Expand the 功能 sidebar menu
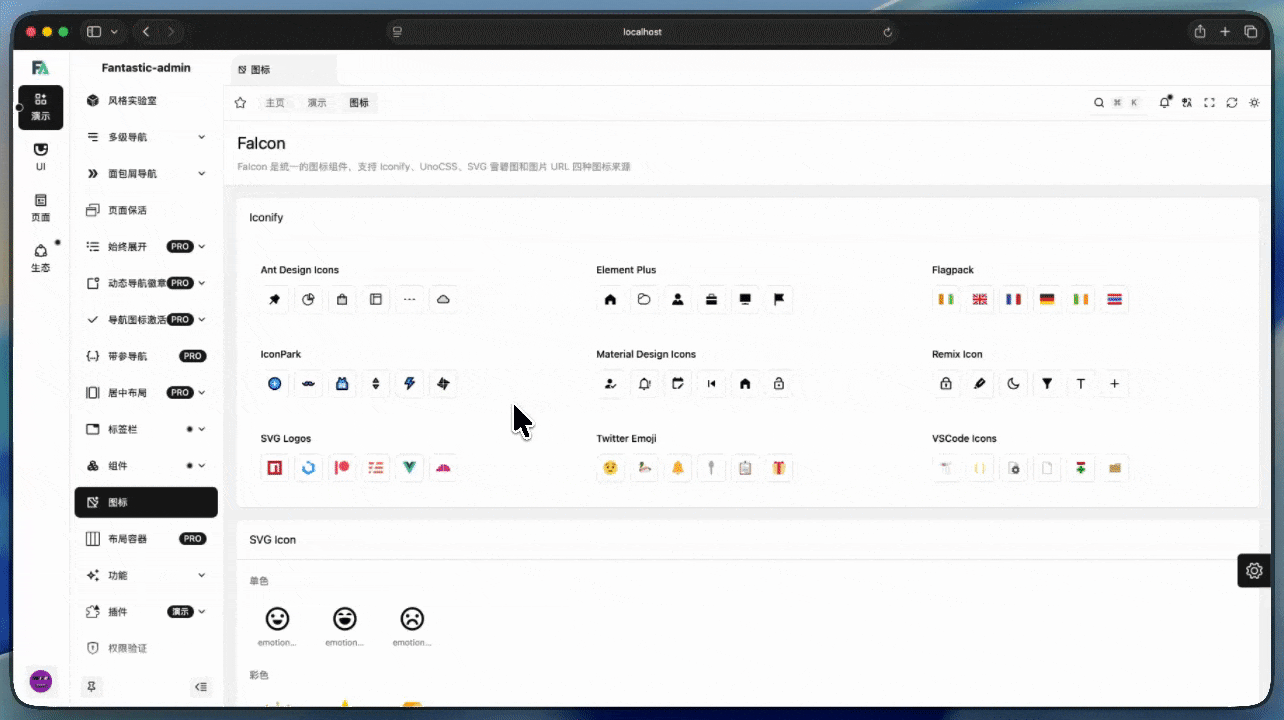 tap(146, 575)
